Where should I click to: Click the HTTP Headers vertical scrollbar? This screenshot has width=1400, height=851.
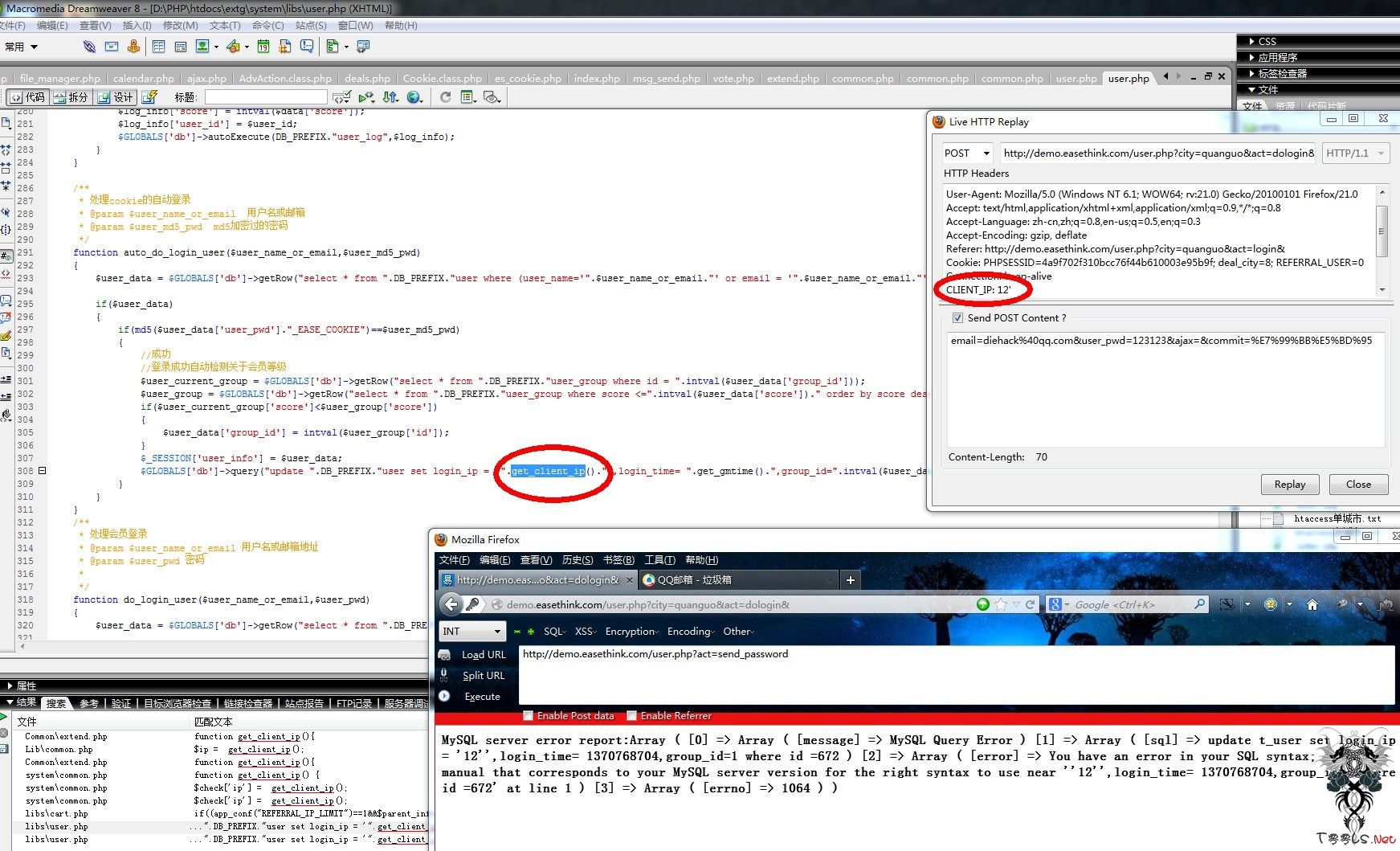pos(1382,241)
